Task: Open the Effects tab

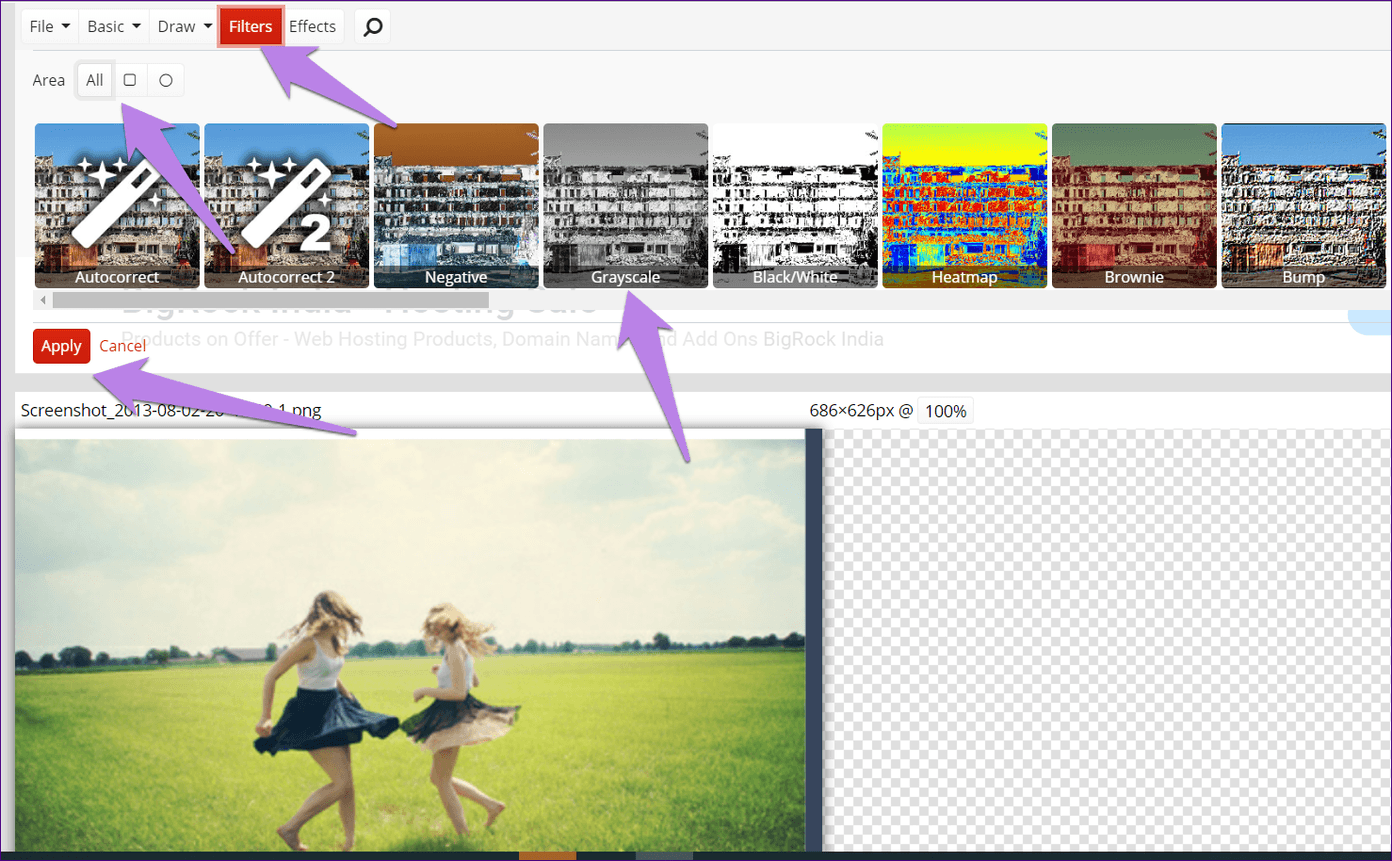Action: pos(312,27)
